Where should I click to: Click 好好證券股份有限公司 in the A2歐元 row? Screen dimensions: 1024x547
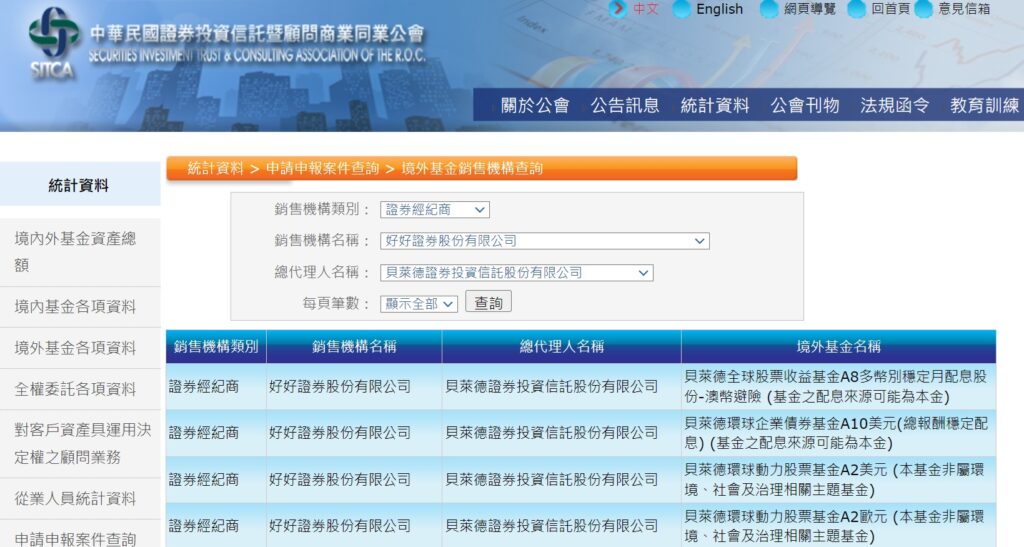pyautogui.click(x=340, y=526)
